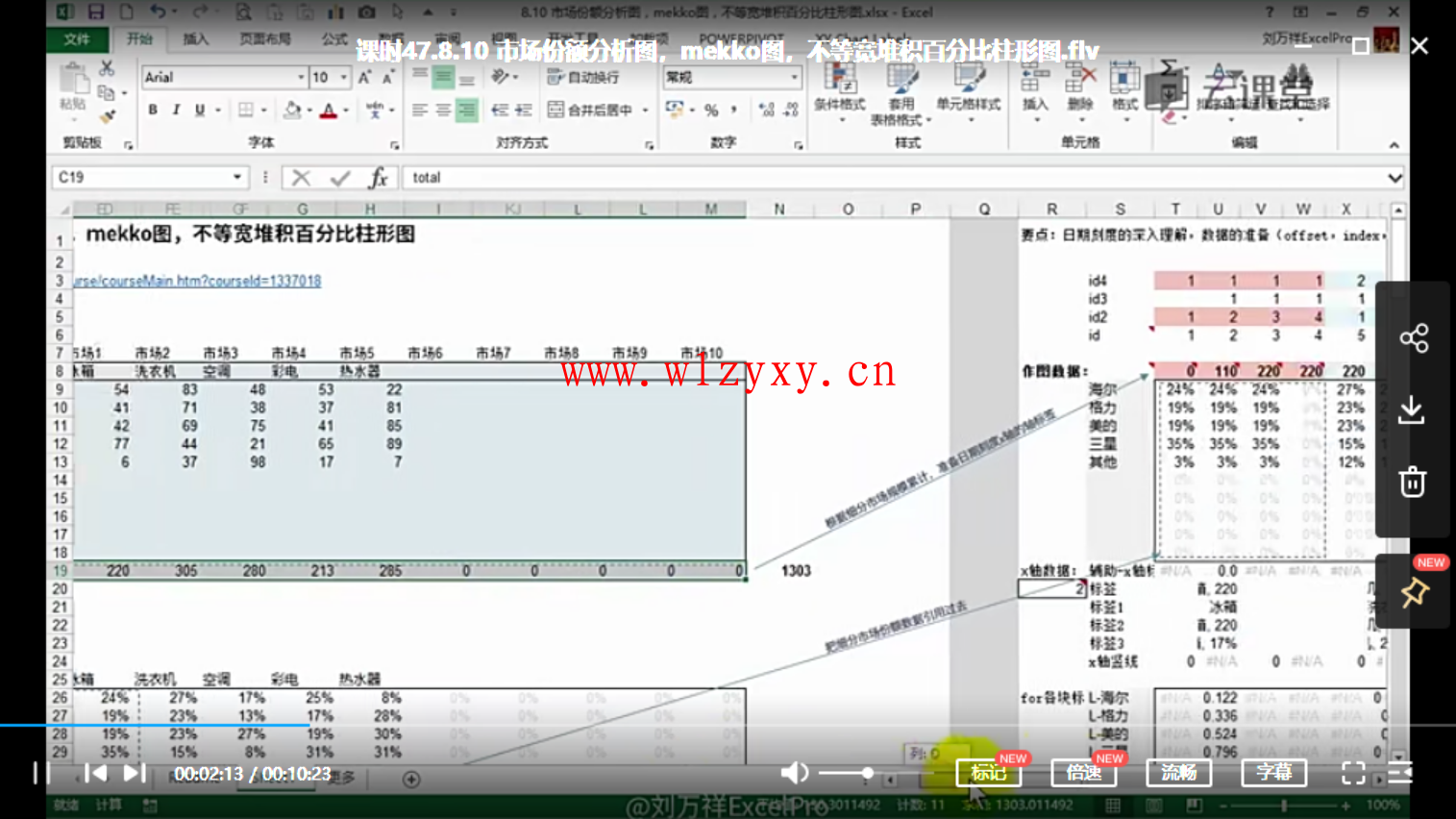This screenshot has height=819, width=1456.
Task: Click 合并后居中 merge and center
Action: point(591,111)
